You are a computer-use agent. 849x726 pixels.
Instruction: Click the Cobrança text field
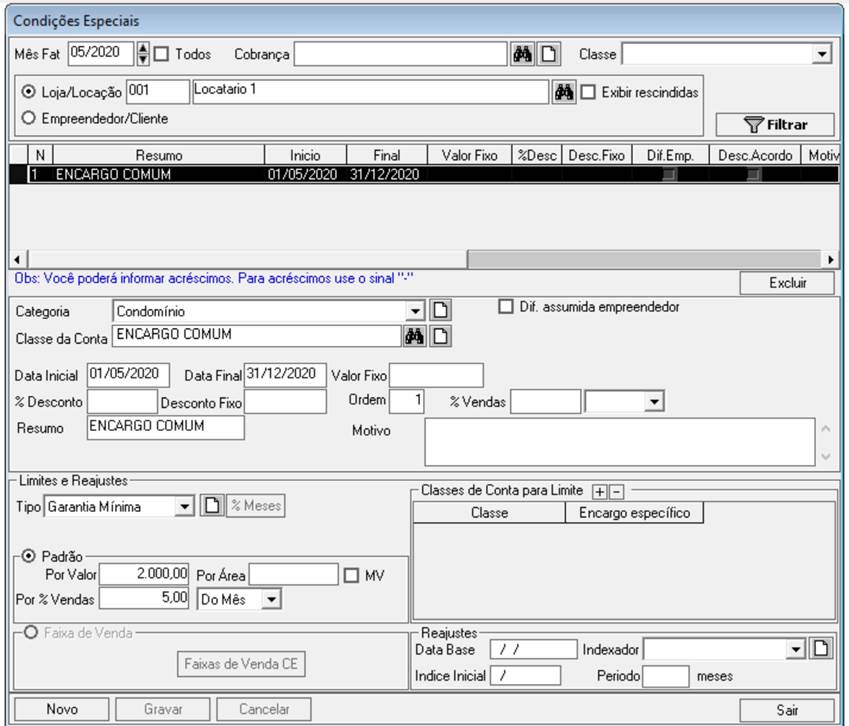point(401,54)
